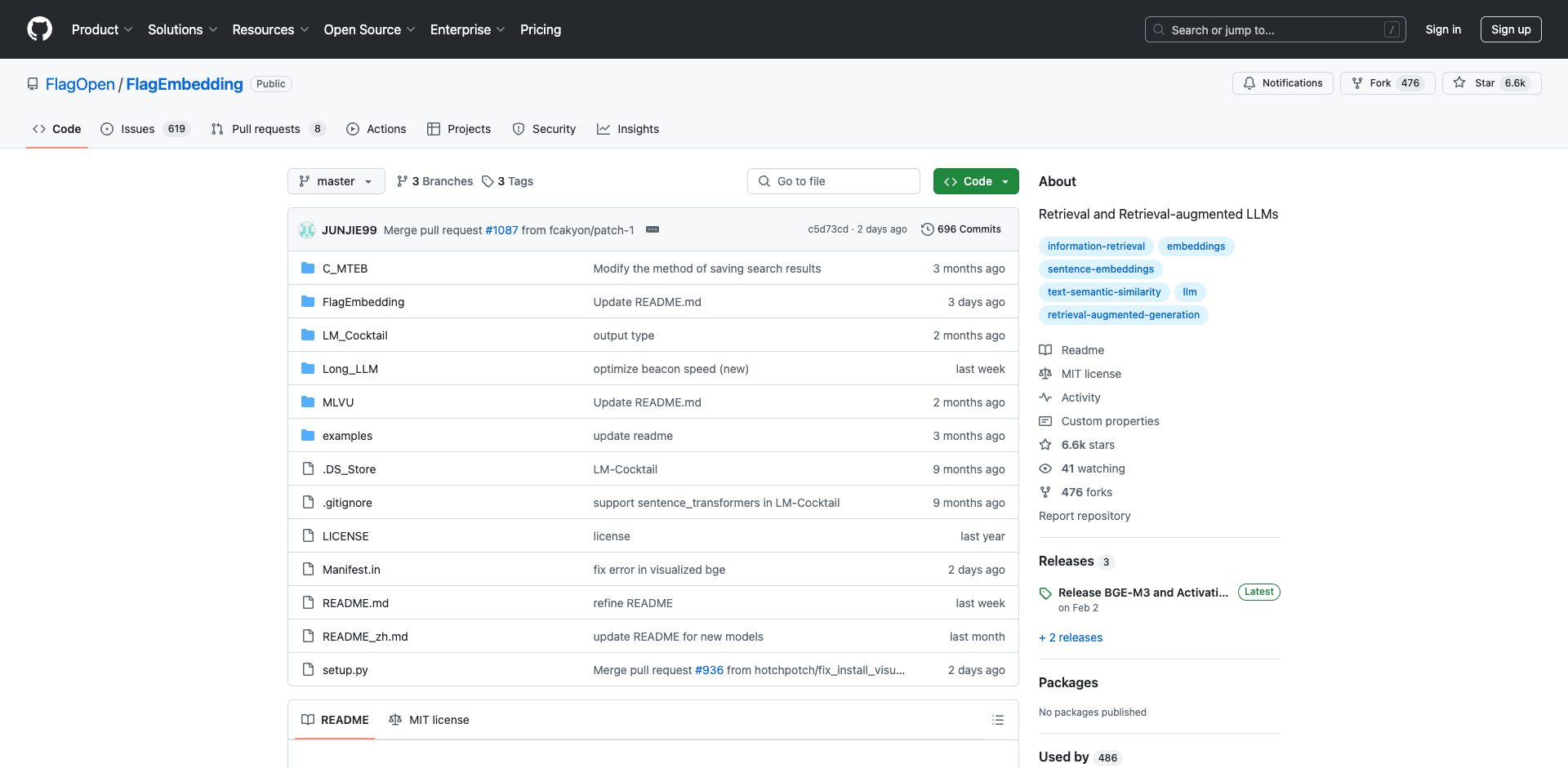Viewport: 1568px width, 768px height.
Task: Select the MIT license tab above the README
Action: click(430, 720)
